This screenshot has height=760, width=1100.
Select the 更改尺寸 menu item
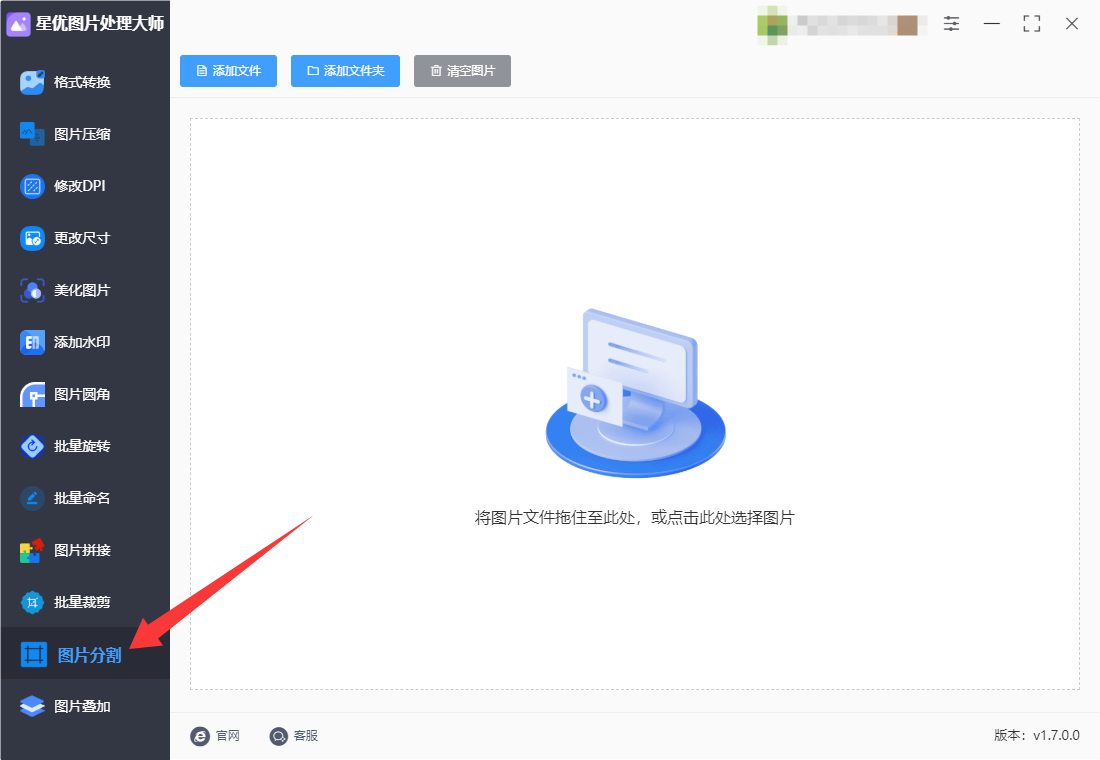85,238
